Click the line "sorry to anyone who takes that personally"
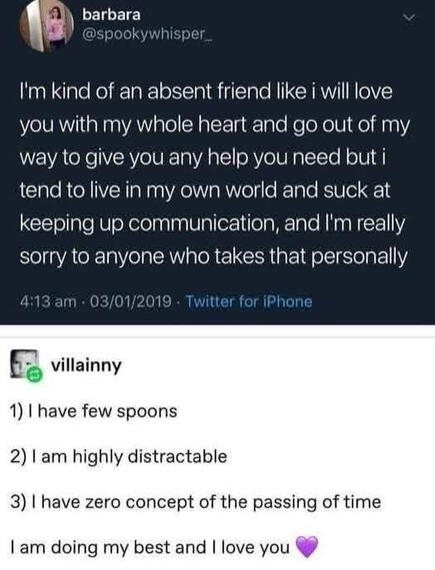Screen dimensions: 435x570 point(213,257)
